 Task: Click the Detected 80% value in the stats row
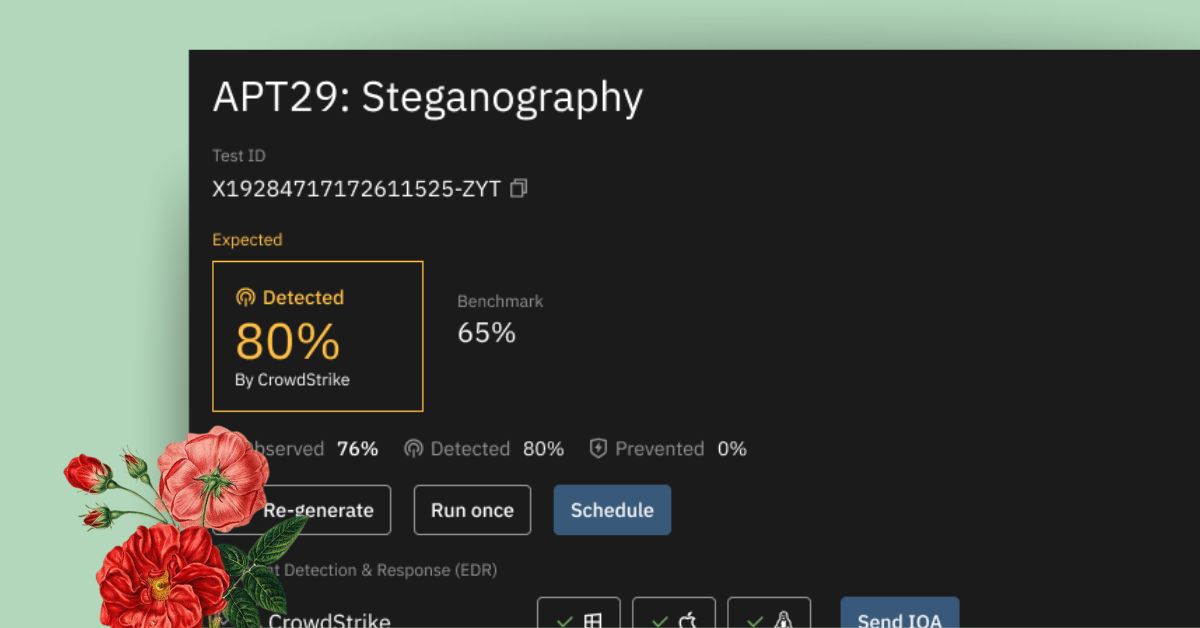click(543, 449)
